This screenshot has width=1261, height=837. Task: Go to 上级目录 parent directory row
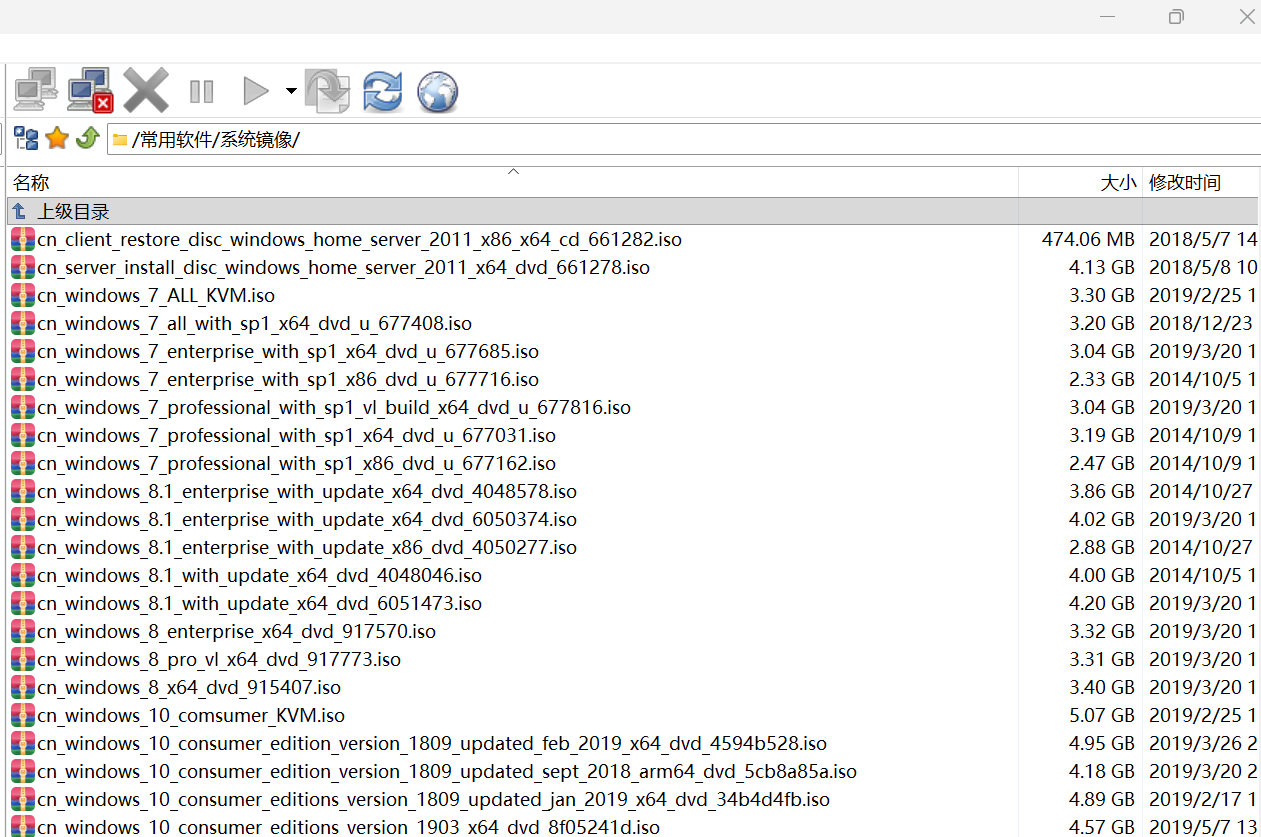(x=633, y=211)
